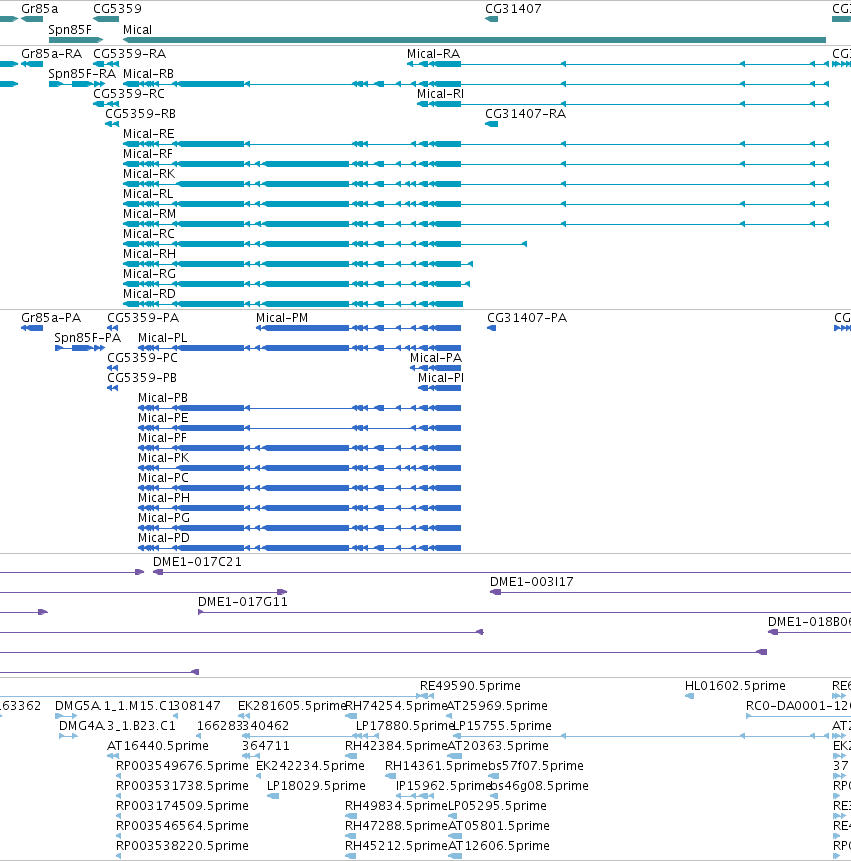Click the 364711 feature label
The height and width of the screenshot is (861, 851).
tap(266, 746)
